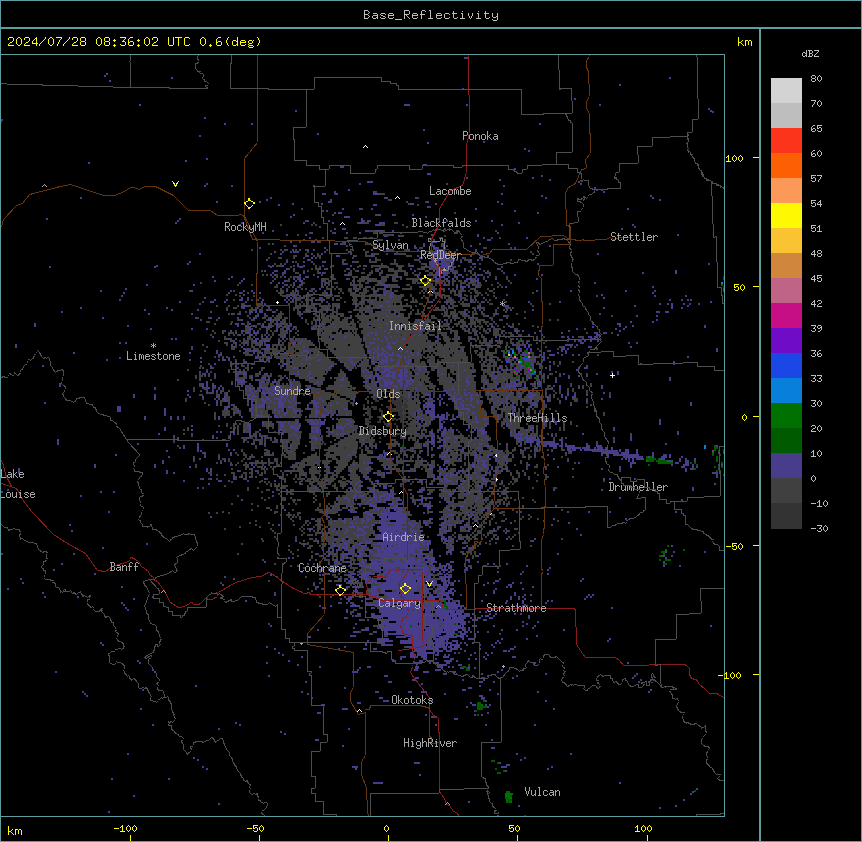The height and width of the screenshot is (842, 862).
Task: Select the purple 36-39 dBZ legend swatch
Action: coord(786,341)
